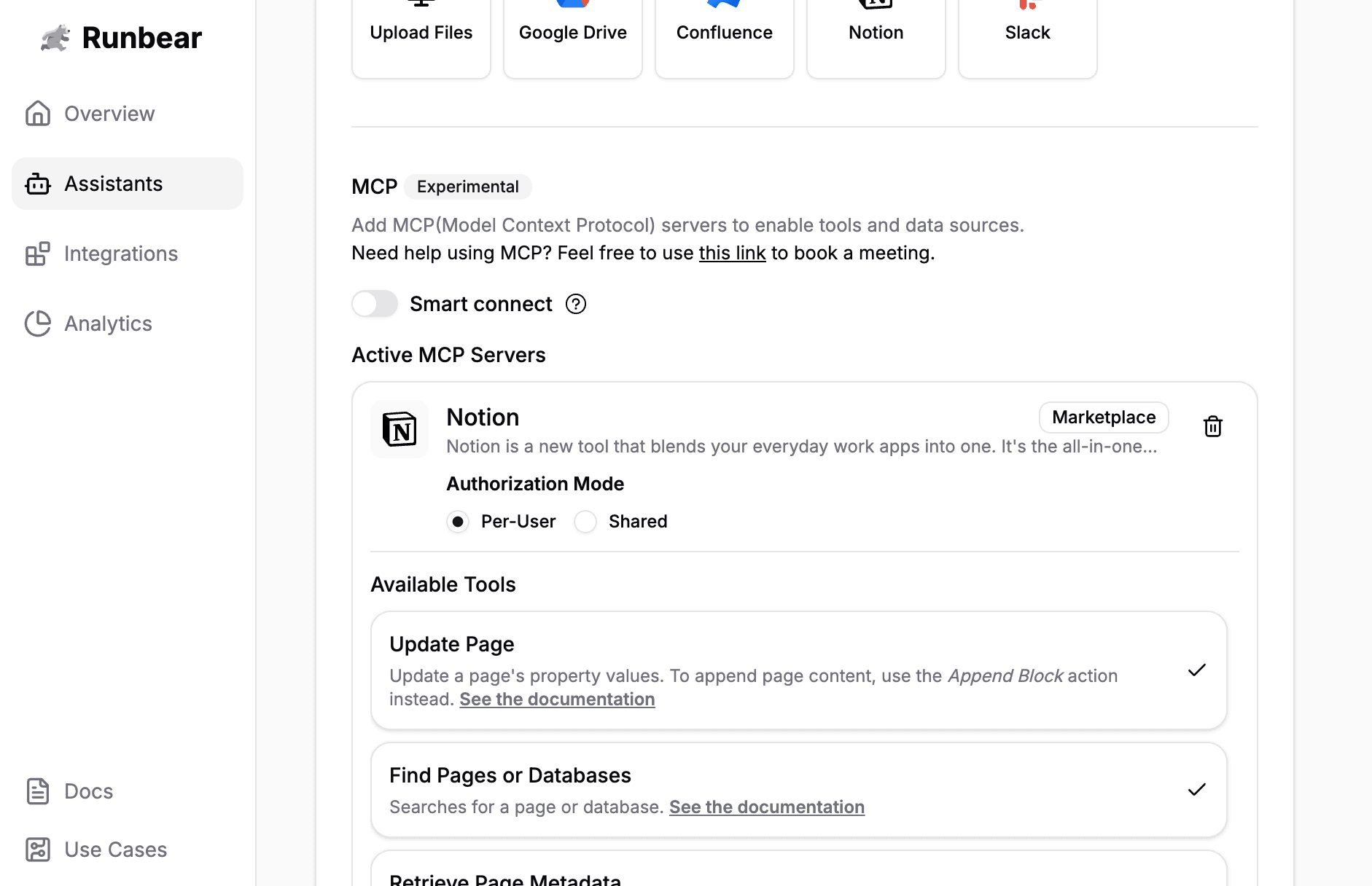Click the Use Cases sidebar icon
The width and height of the screenshot is (1372, 886).
[x=38, y=850]
